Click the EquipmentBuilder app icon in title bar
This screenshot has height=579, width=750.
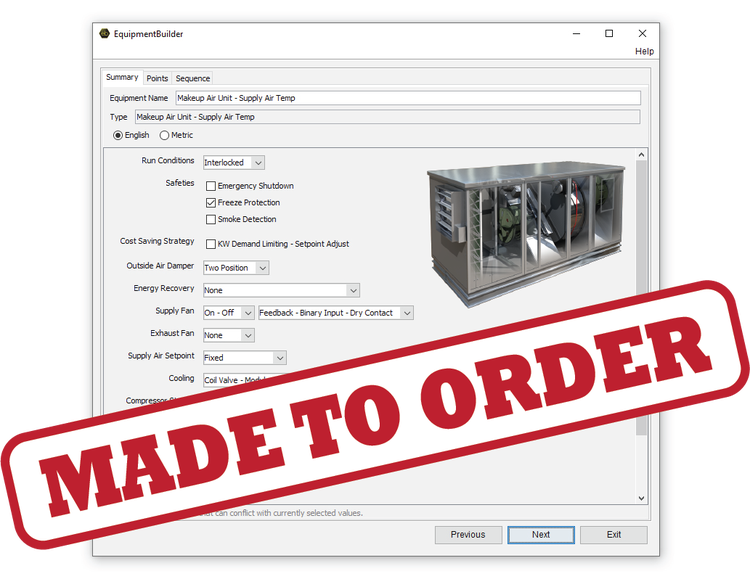click(x=104, y=33)
